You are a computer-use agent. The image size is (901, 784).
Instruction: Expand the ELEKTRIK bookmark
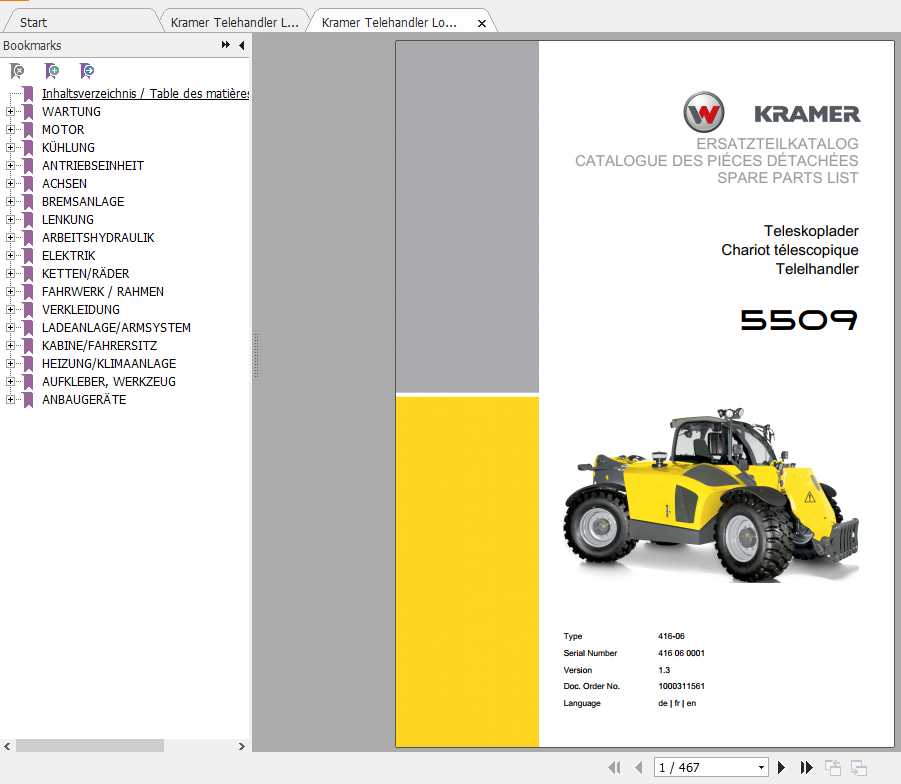(10, 256)
